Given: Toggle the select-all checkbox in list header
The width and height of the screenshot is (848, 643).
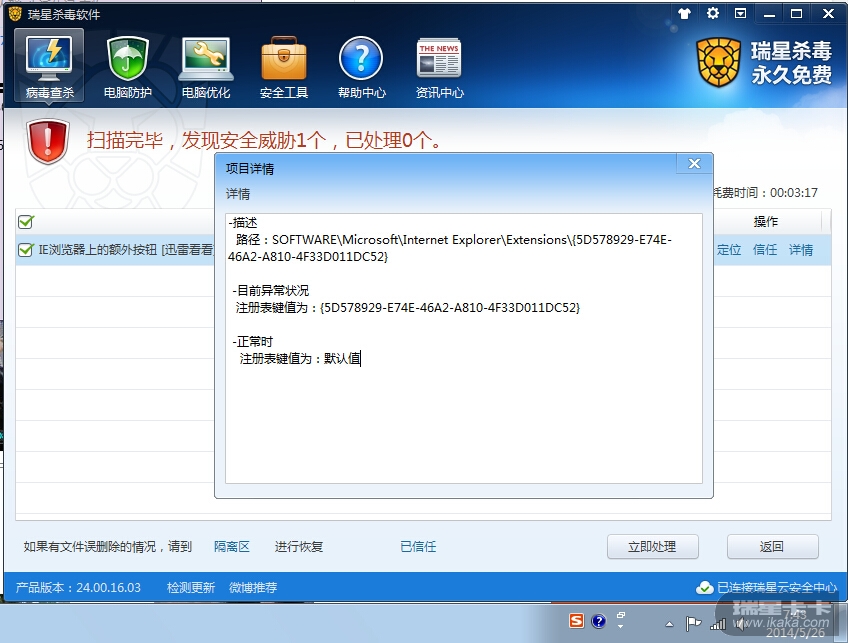Looking at the screenshot, I should 25,222.
